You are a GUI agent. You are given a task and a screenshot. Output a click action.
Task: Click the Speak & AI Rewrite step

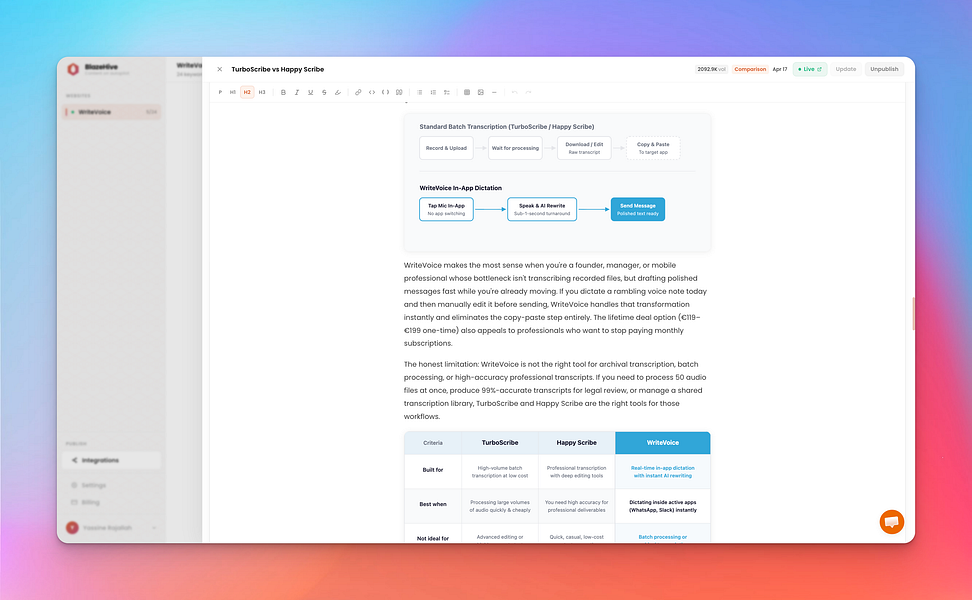click(542, 210)
